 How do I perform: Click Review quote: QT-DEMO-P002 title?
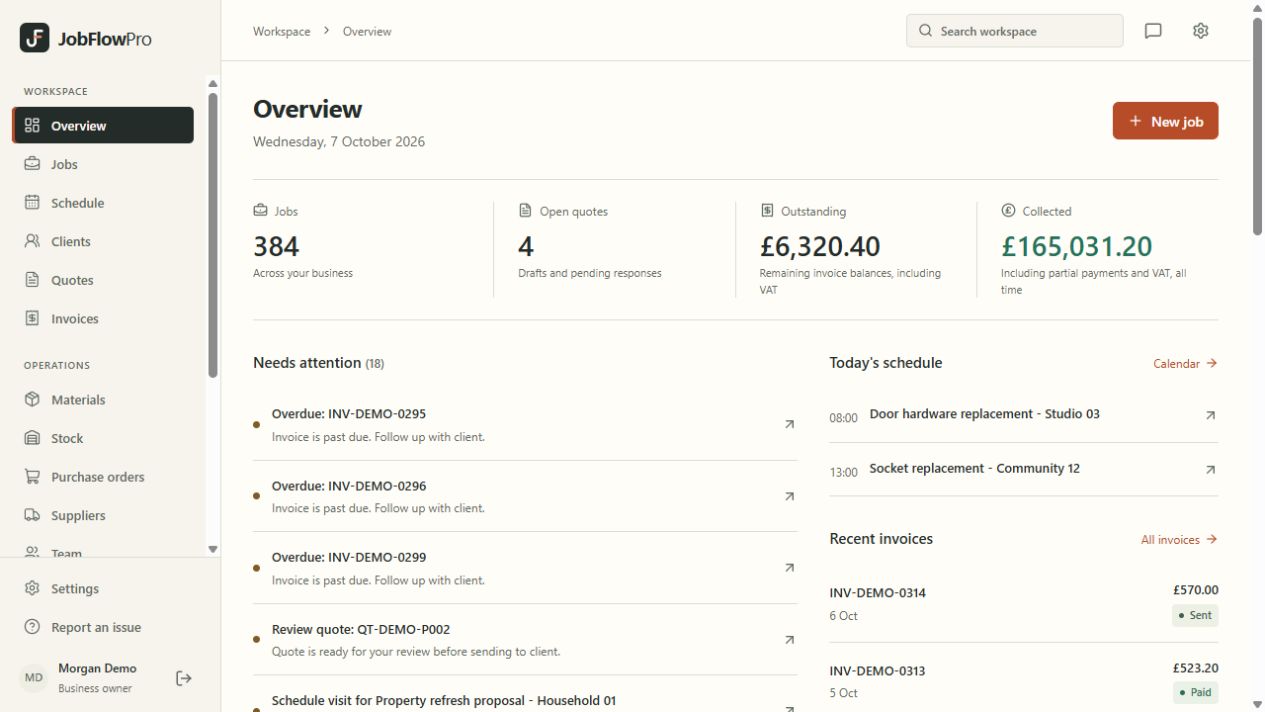pyautogui.click(x=361, y=630)
